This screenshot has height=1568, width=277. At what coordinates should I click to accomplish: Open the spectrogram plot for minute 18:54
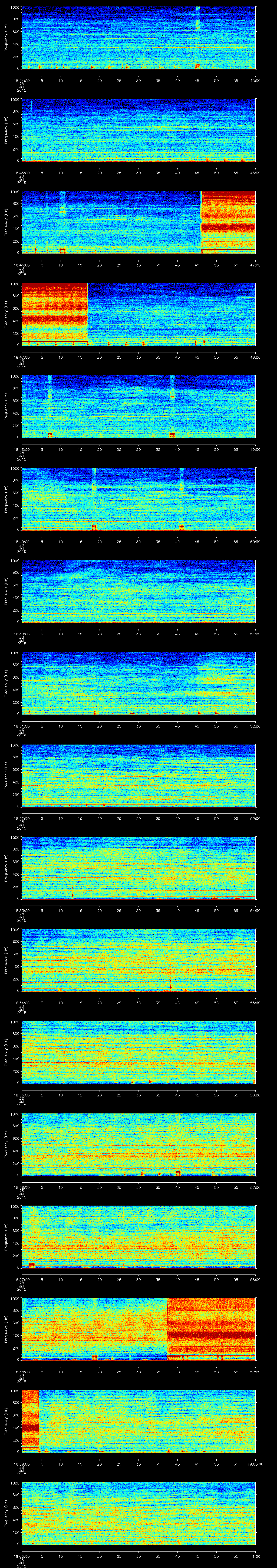[138, 960]
